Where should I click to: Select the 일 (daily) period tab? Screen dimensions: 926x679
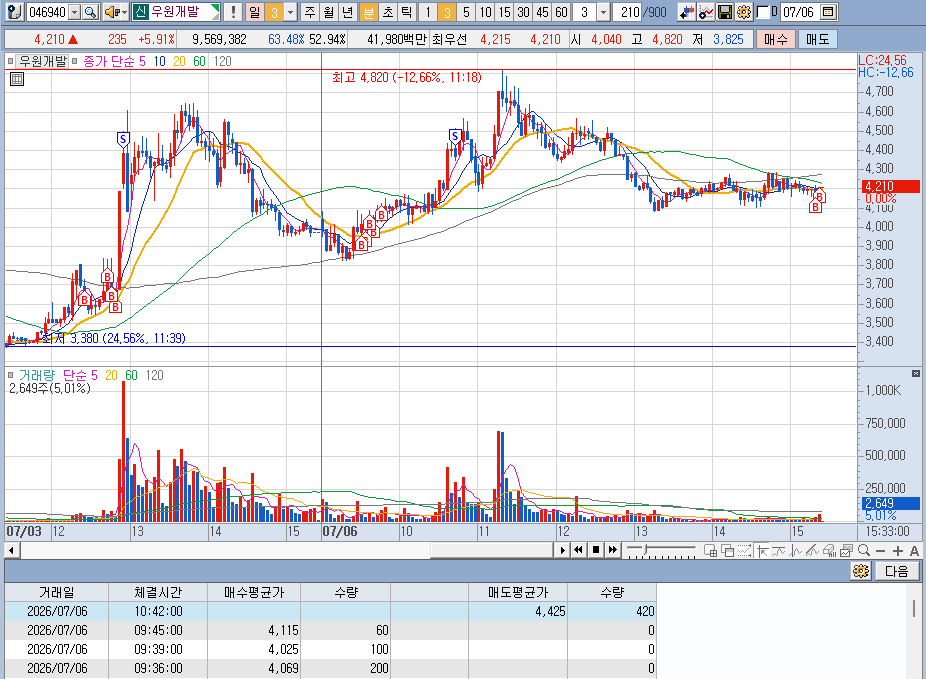(x=255, y=12)
